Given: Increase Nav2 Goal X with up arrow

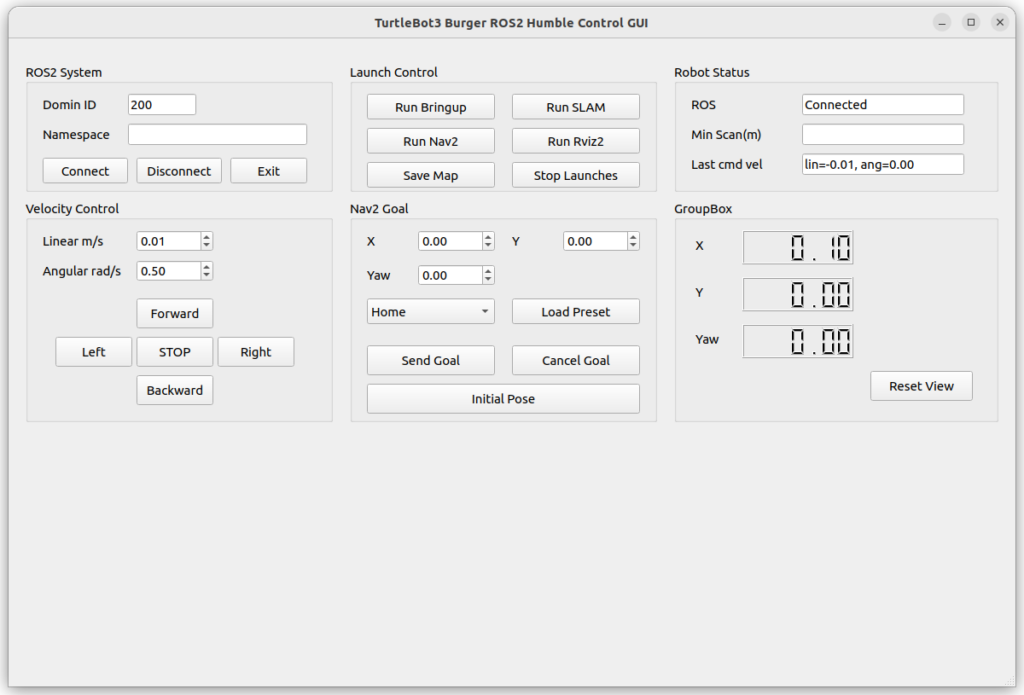Looking at the screenshot, I should coord(488,236).
